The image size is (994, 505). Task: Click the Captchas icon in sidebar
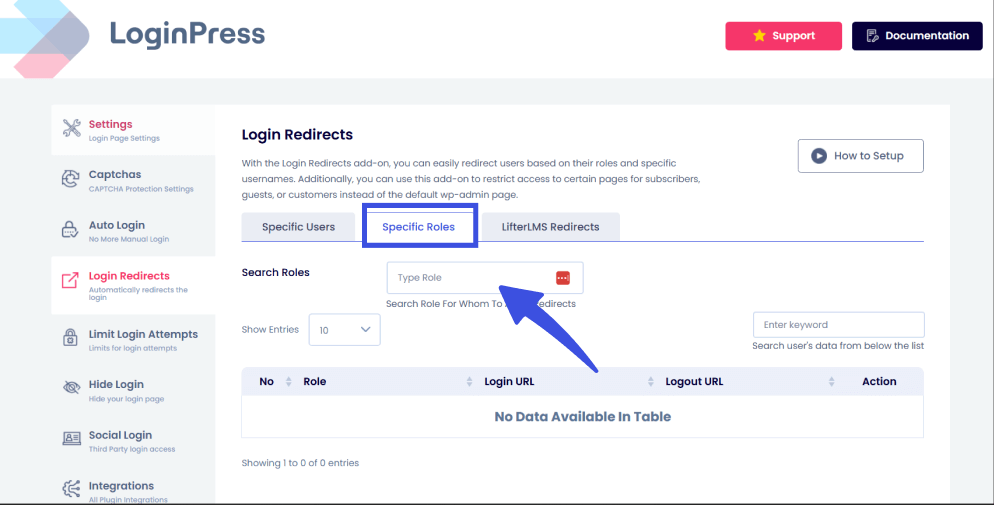(x=72, y=179)
